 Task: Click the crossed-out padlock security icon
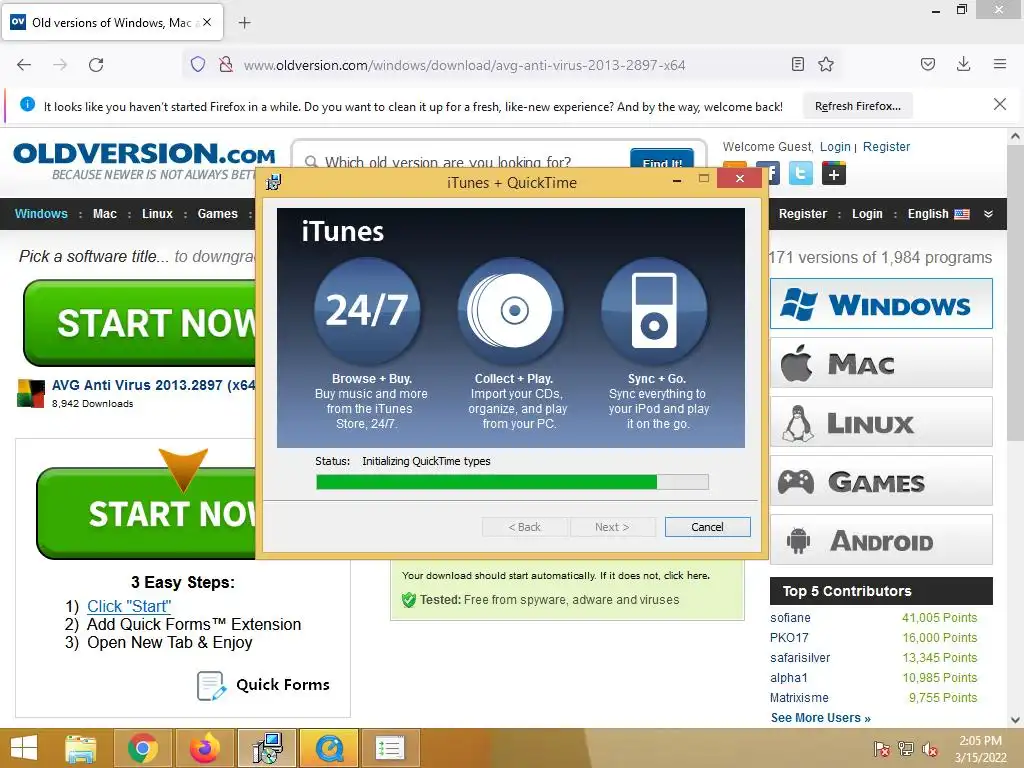tap(226, 64)
